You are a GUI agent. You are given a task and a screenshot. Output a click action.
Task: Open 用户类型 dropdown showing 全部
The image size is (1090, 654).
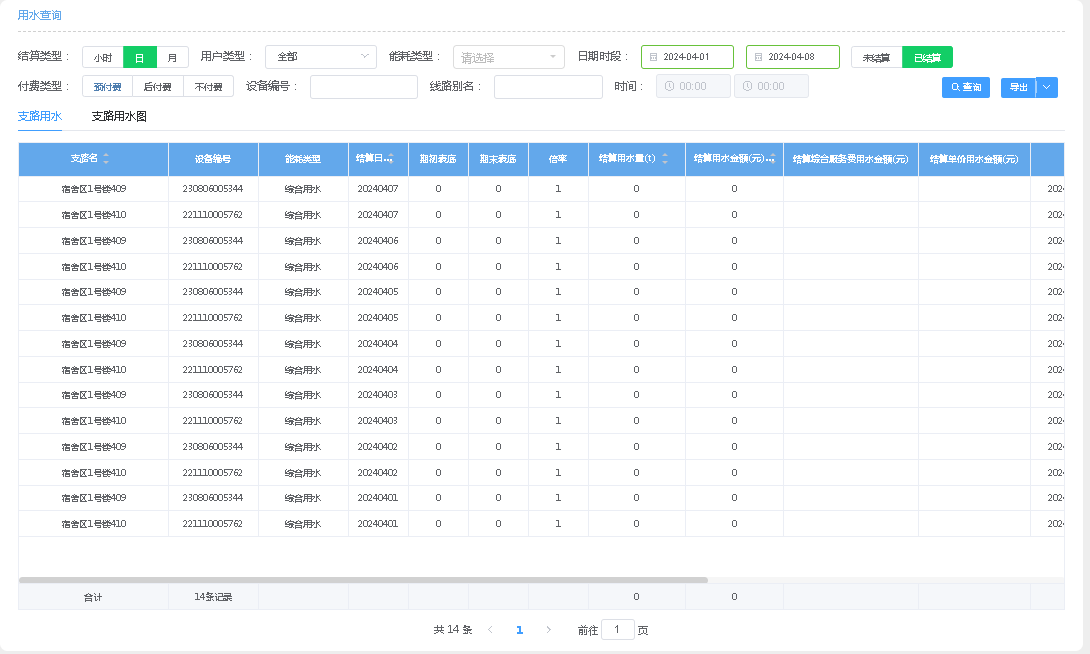[x=320, y=57]
